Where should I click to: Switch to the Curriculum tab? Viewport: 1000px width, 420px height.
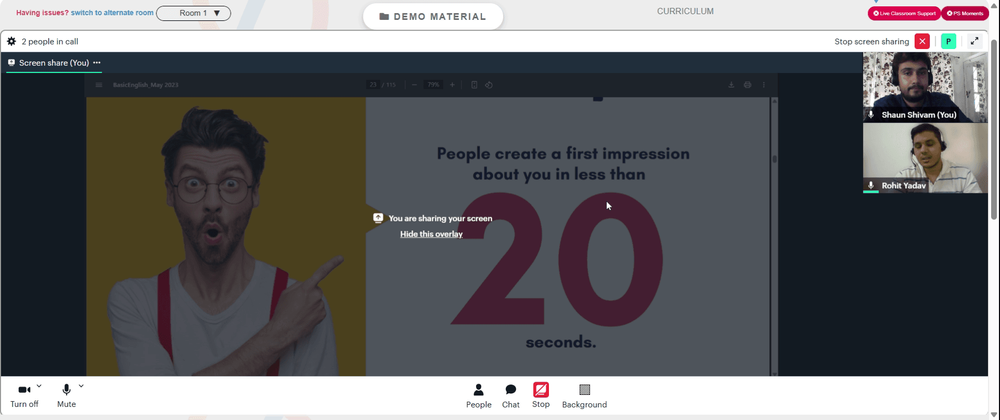pos(685,11)
